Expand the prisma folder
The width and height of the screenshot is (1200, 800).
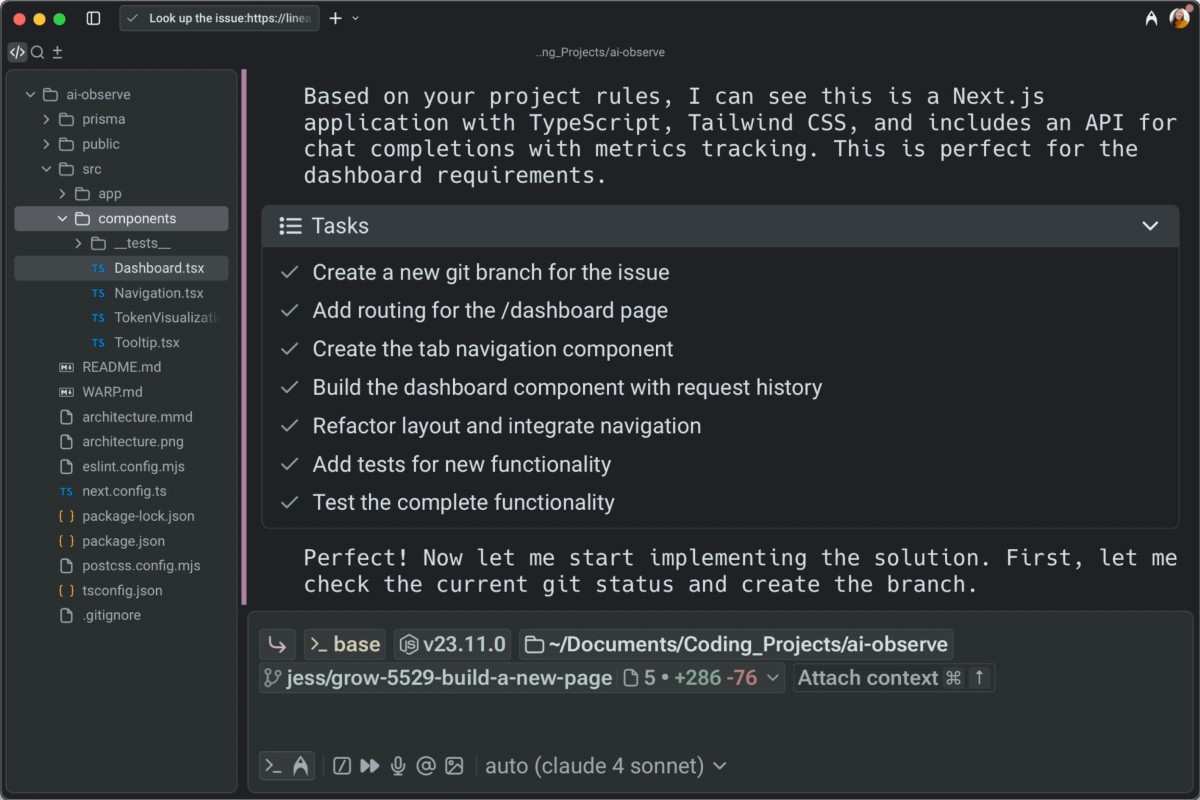pyautogui.click(x=103, y=119)
